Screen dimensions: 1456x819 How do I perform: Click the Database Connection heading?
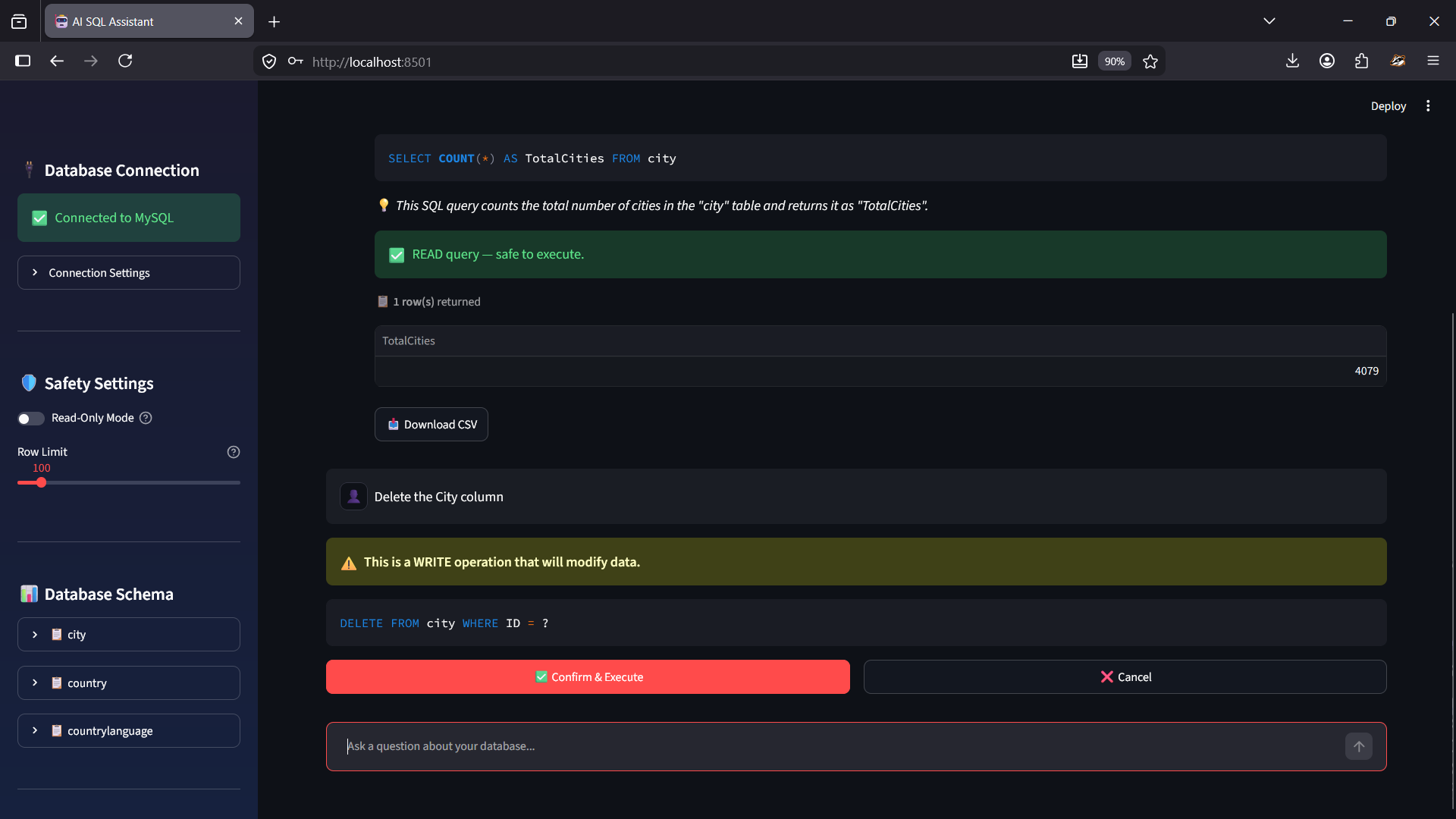[x=121, y=170]
